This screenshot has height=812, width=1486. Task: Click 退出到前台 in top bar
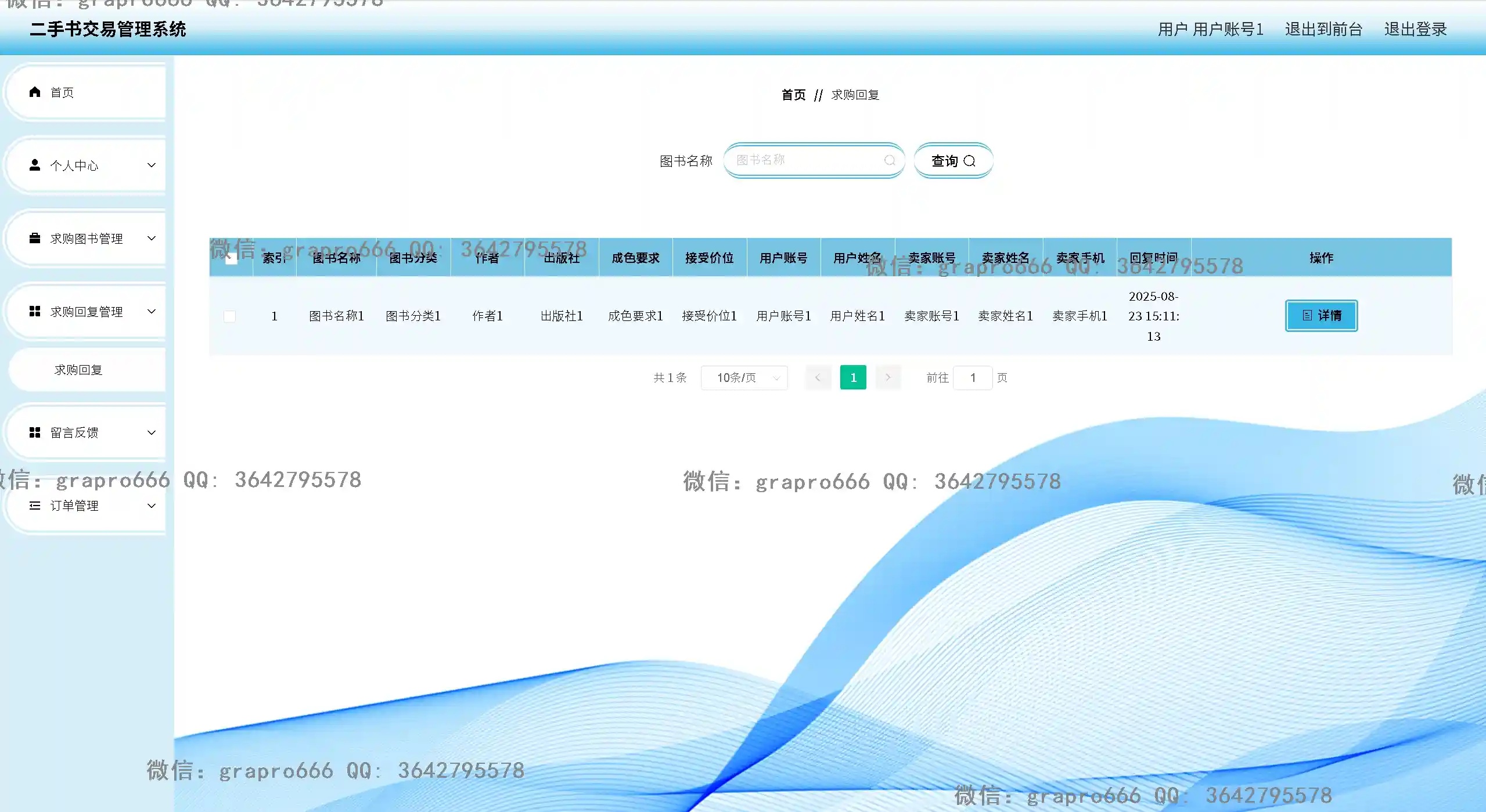coord(1323,29)
